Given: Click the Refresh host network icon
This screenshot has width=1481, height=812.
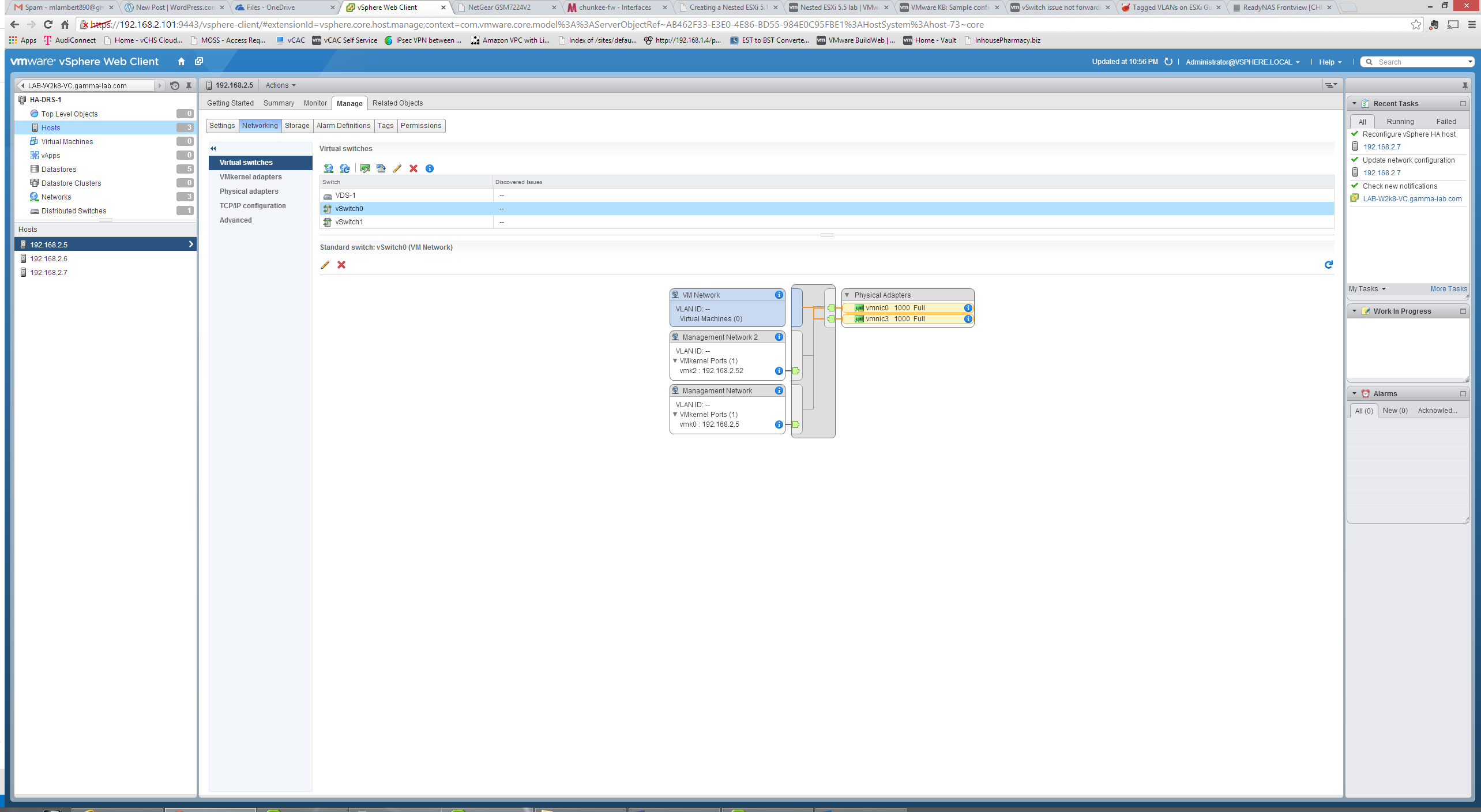Looking at the screenshot, I should (x=344, y=168).
